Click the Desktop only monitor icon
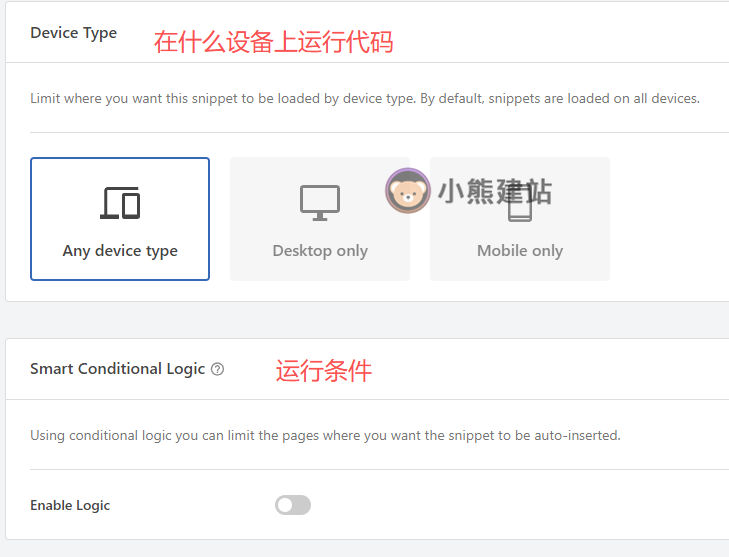The image size is (729, 557). [320, 203]
